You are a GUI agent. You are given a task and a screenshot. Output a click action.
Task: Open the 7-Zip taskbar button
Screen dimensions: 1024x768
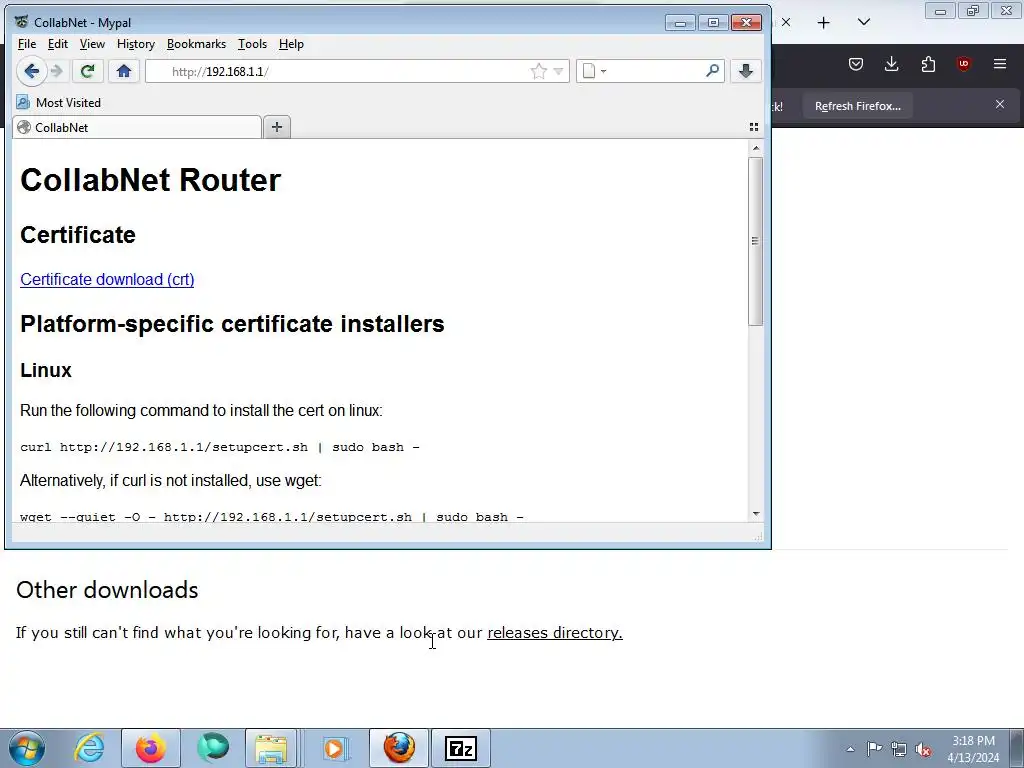(461, 748)
